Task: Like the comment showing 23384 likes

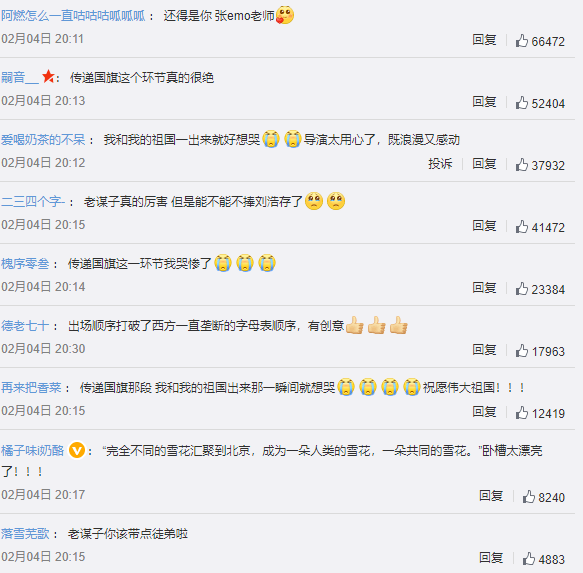Action: tap(522, 289)
